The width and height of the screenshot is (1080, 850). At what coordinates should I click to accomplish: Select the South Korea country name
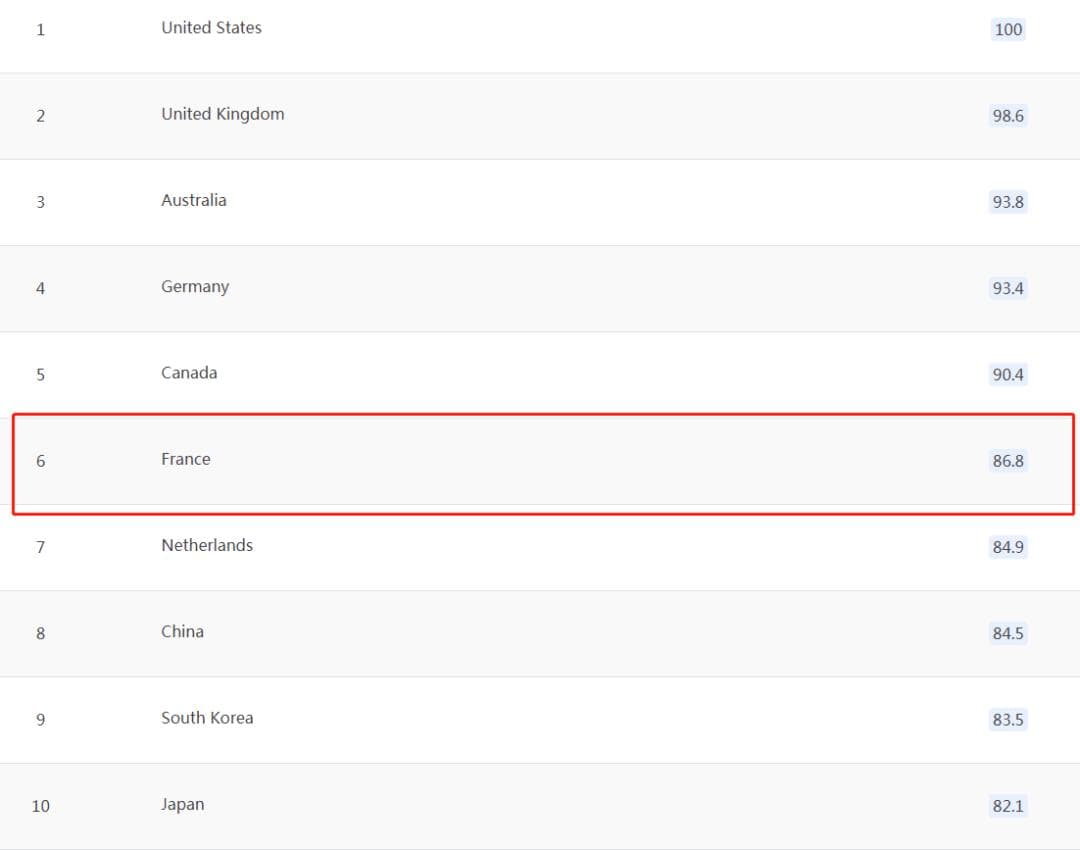tap(207, 718)
